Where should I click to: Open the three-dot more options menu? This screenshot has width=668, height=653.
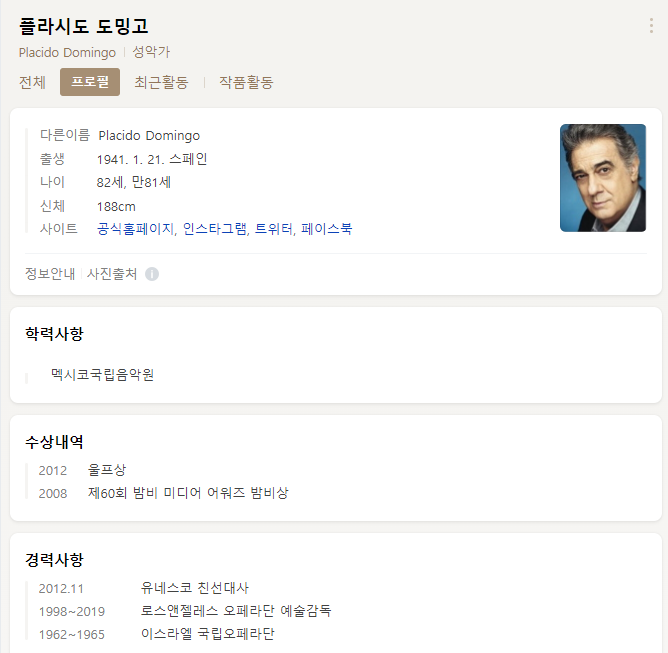651,26
